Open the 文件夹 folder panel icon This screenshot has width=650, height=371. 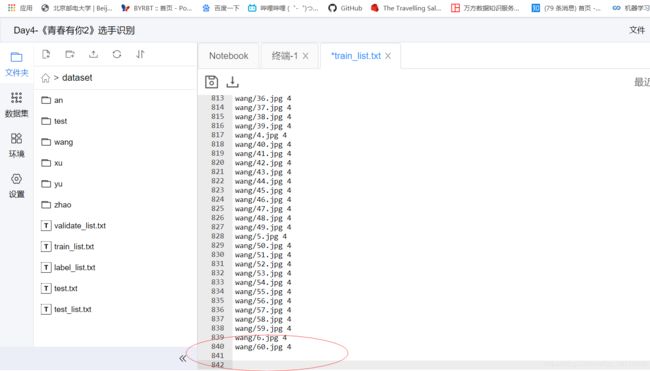click(17, 57)
